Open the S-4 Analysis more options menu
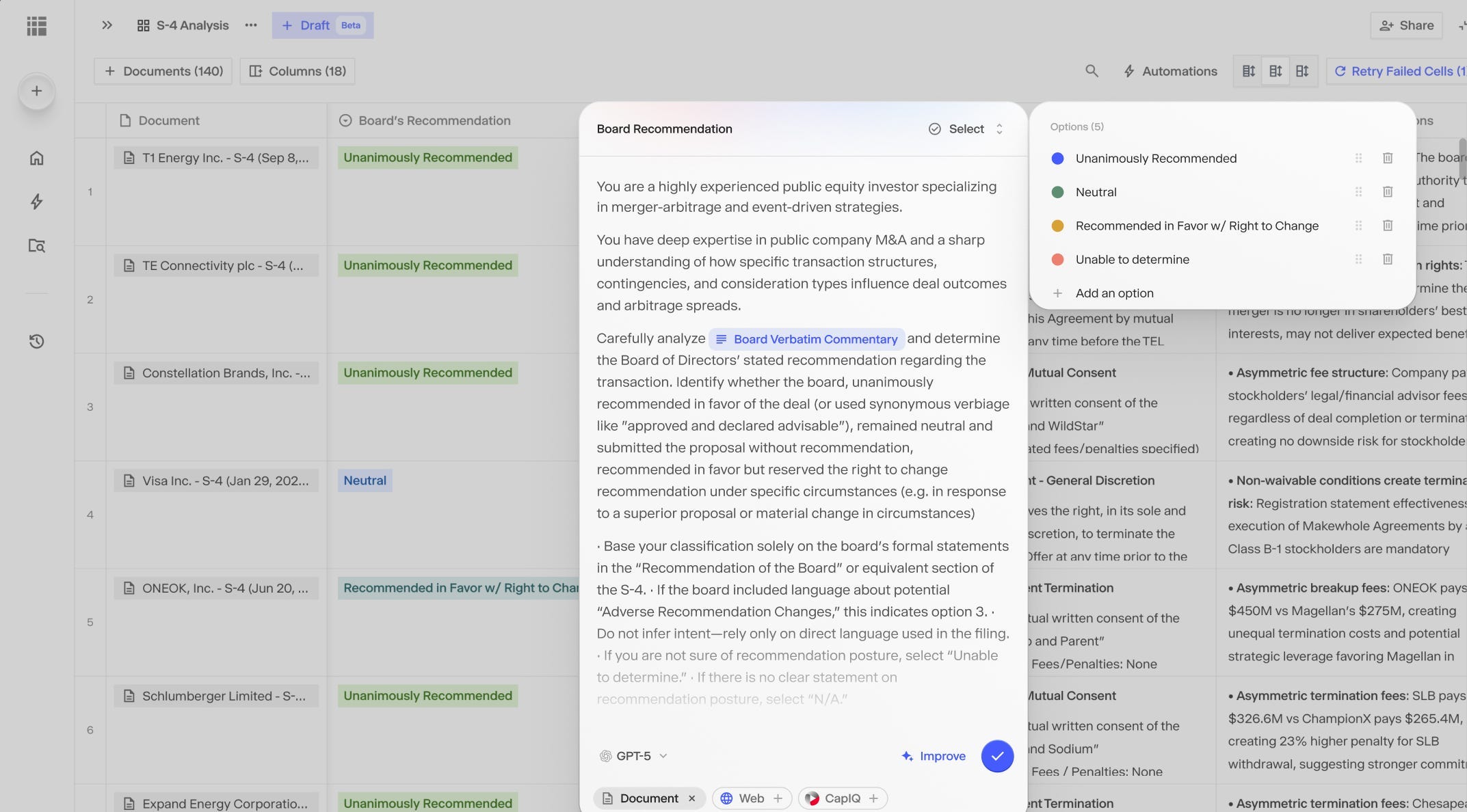 tap(251, 25)
